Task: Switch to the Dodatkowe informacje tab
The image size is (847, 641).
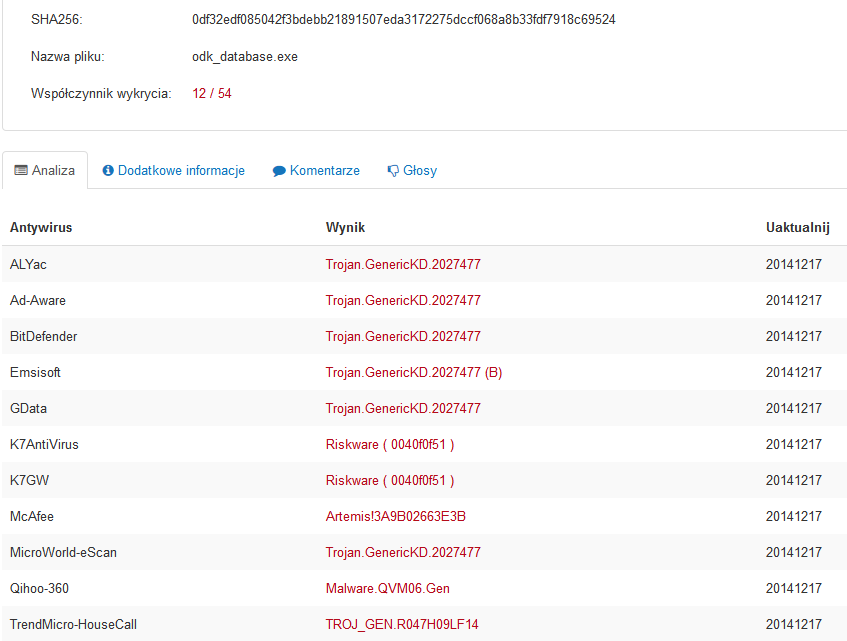Action: click(x=173, y=171)
